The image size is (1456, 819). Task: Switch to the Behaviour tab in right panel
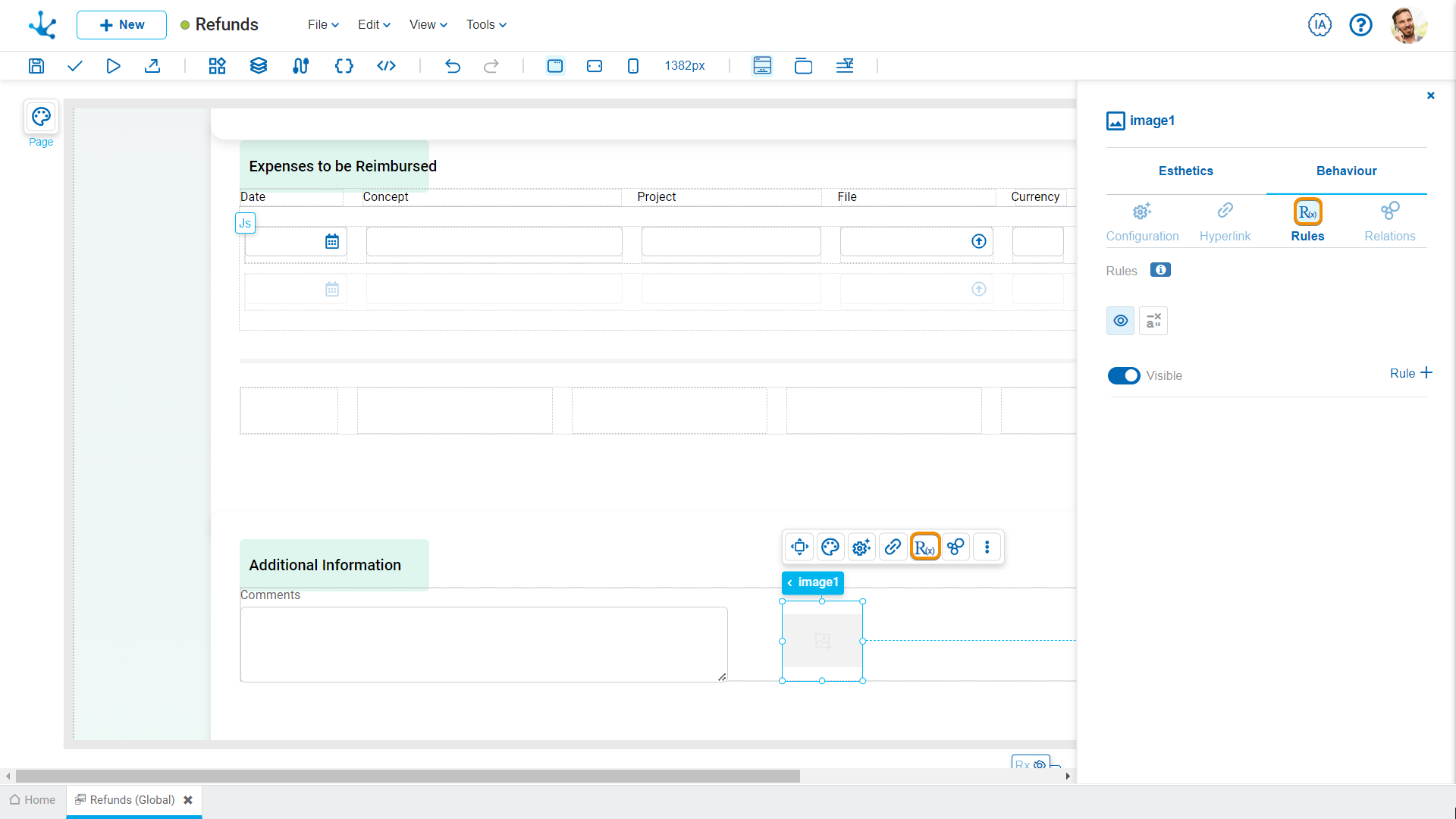(1346, 170)
